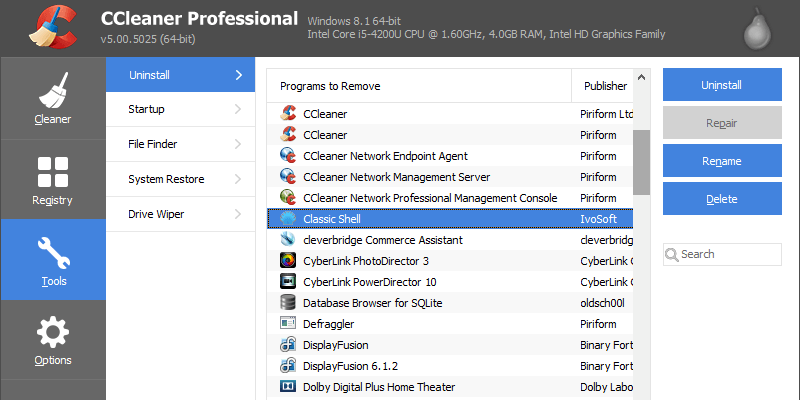Click the IvoSoft publisher cell
The height and width of the screenshot is (400, 800).
(x=598, y=219)
